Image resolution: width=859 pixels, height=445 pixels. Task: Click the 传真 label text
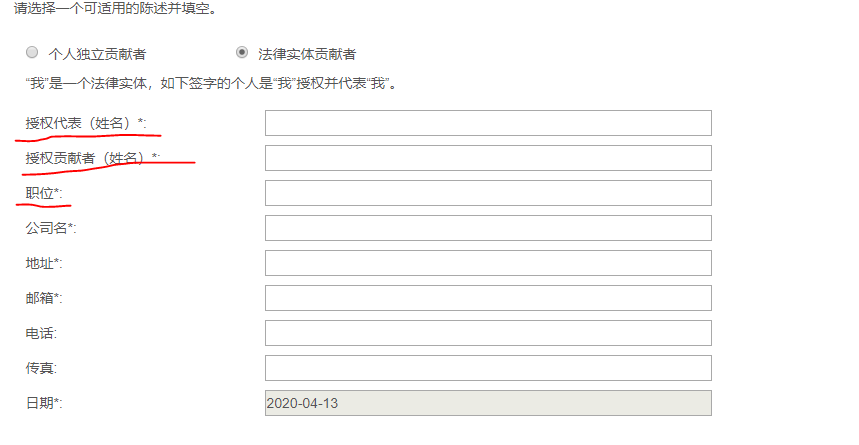click(x=41, y=368)
